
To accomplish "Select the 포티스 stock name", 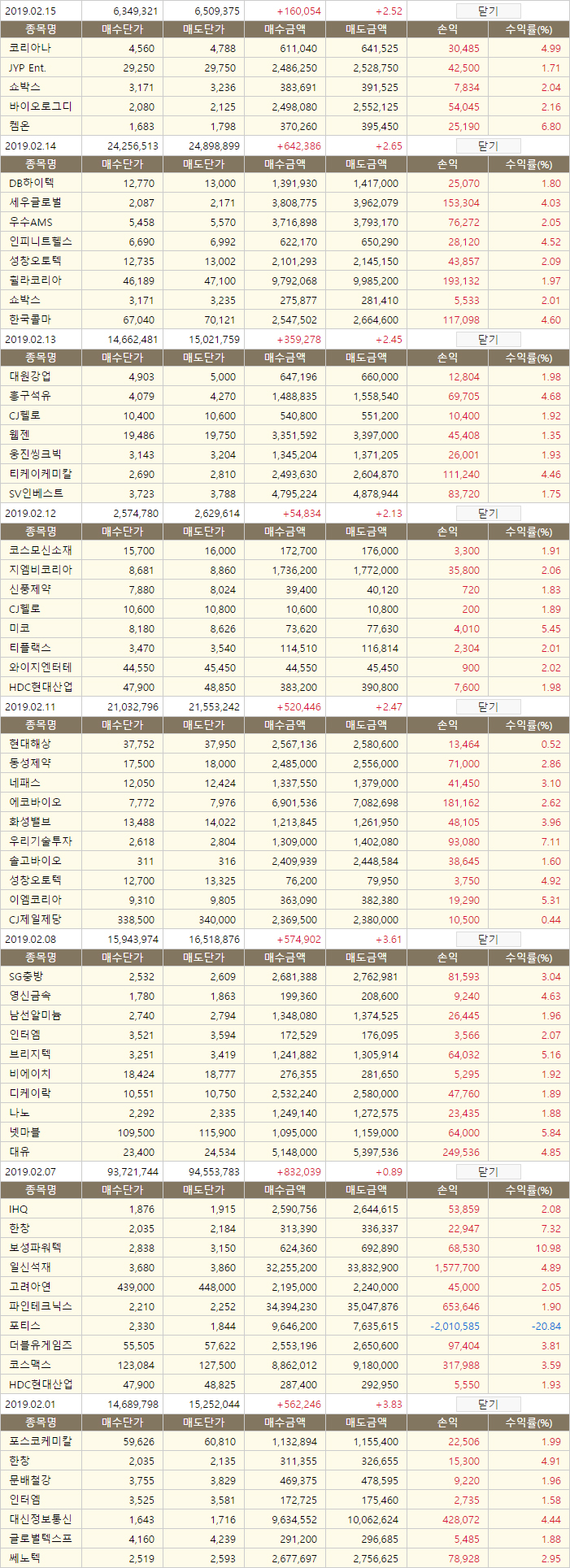I will [x=24, y=1326].
